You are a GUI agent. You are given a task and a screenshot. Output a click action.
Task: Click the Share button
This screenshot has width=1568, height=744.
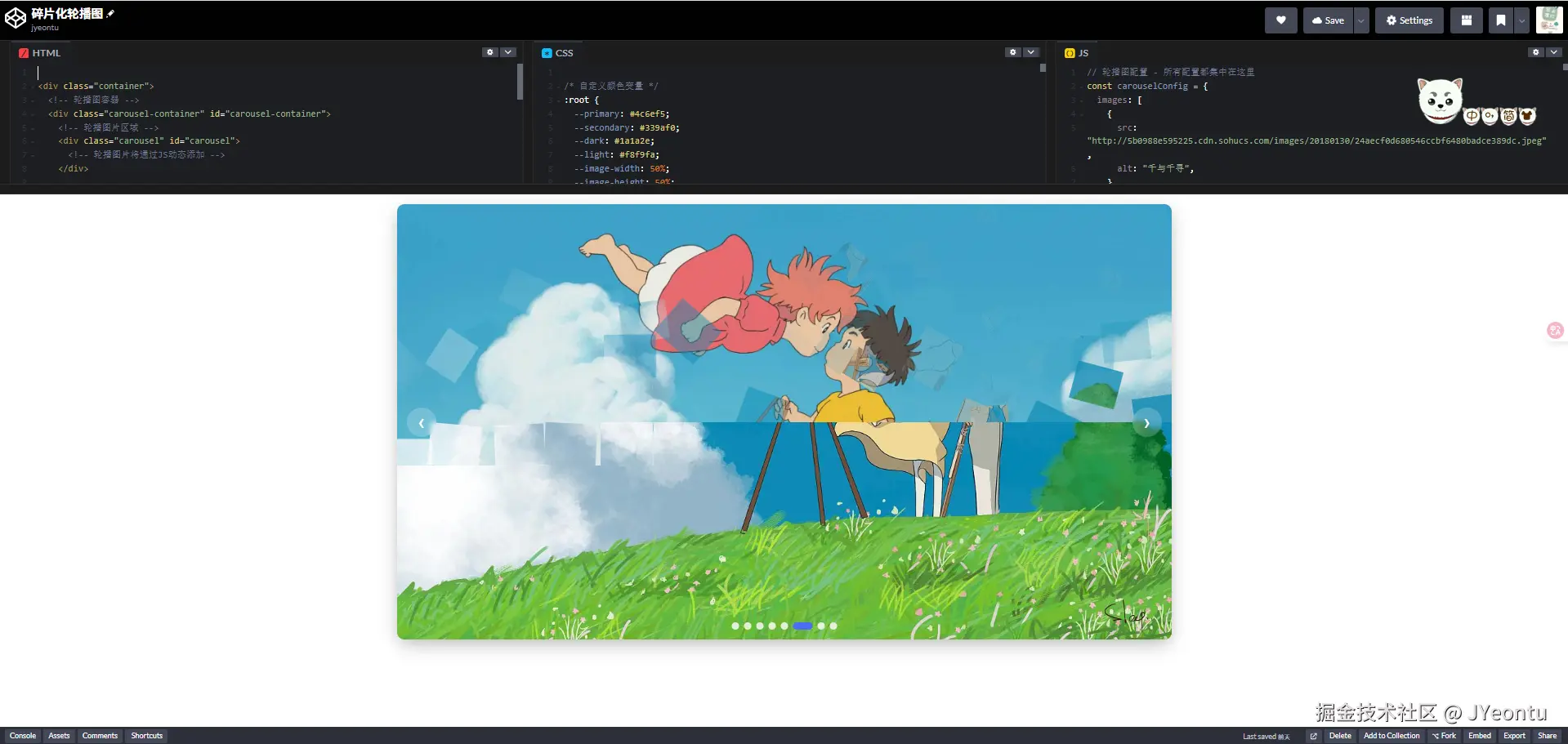click(1547, 736)
